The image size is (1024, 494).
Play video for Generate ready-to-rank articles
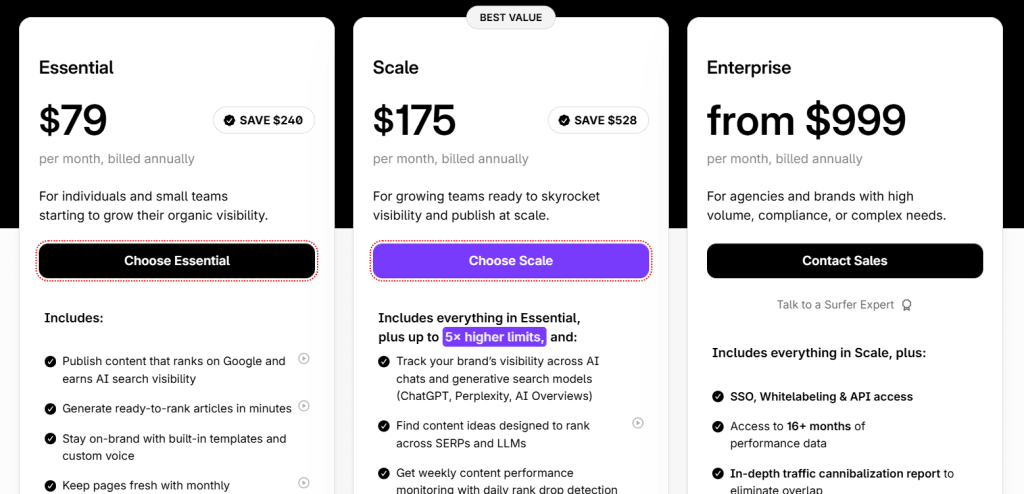(304, 405)
